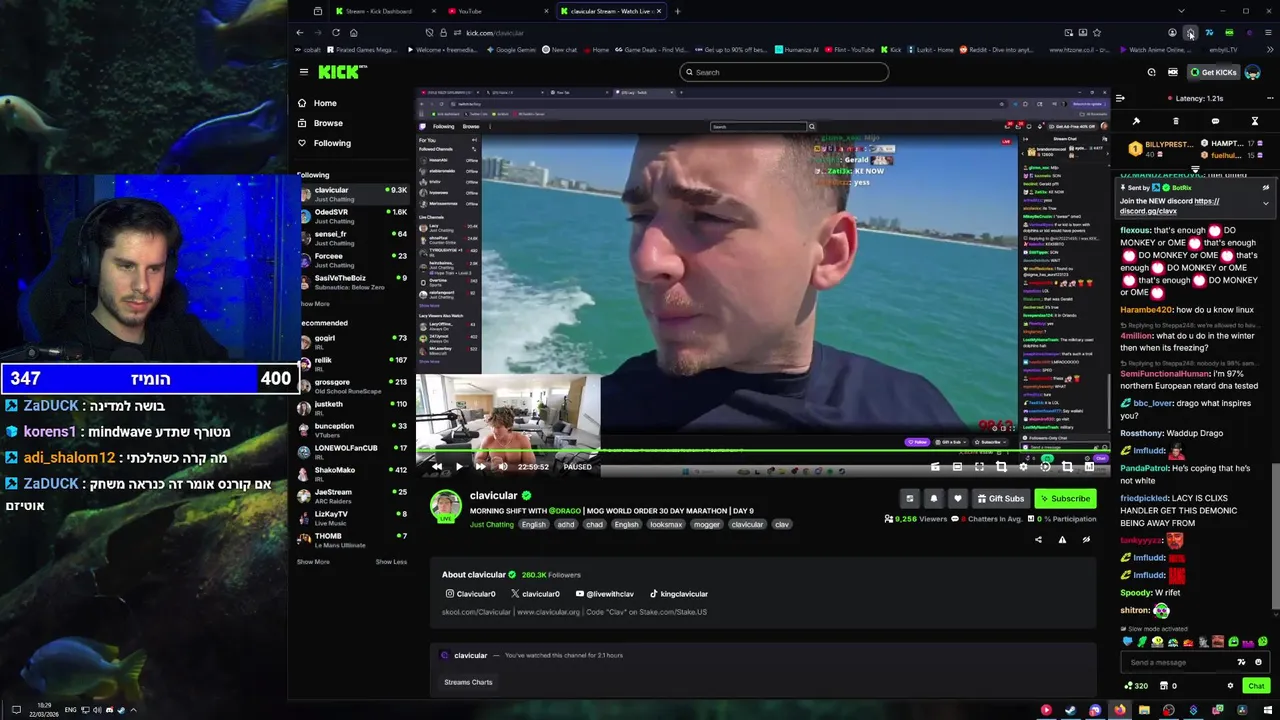1280x720 pixels.
Task: Open Watch Anime Online bookmark
Action: click(x=1156, y=50)
